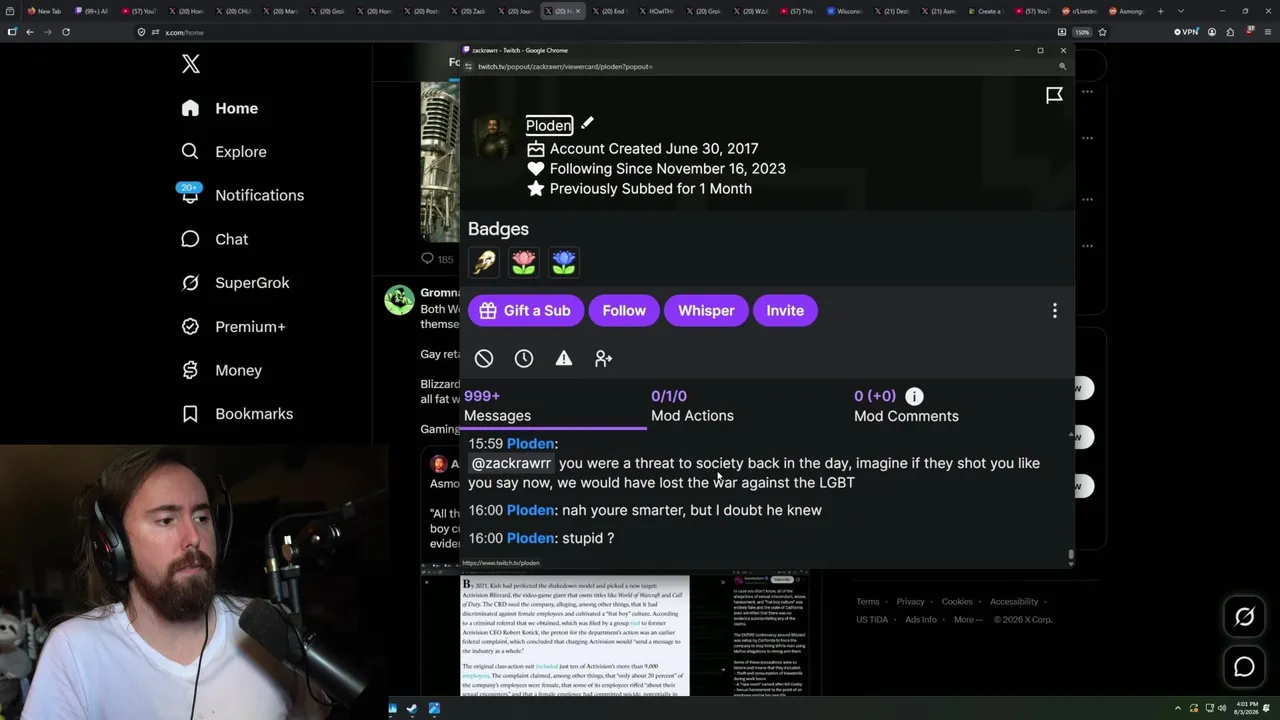This screenshot has height=720, width=1280.
Task: Expand the More footer link on X
Action: point(966,620)
